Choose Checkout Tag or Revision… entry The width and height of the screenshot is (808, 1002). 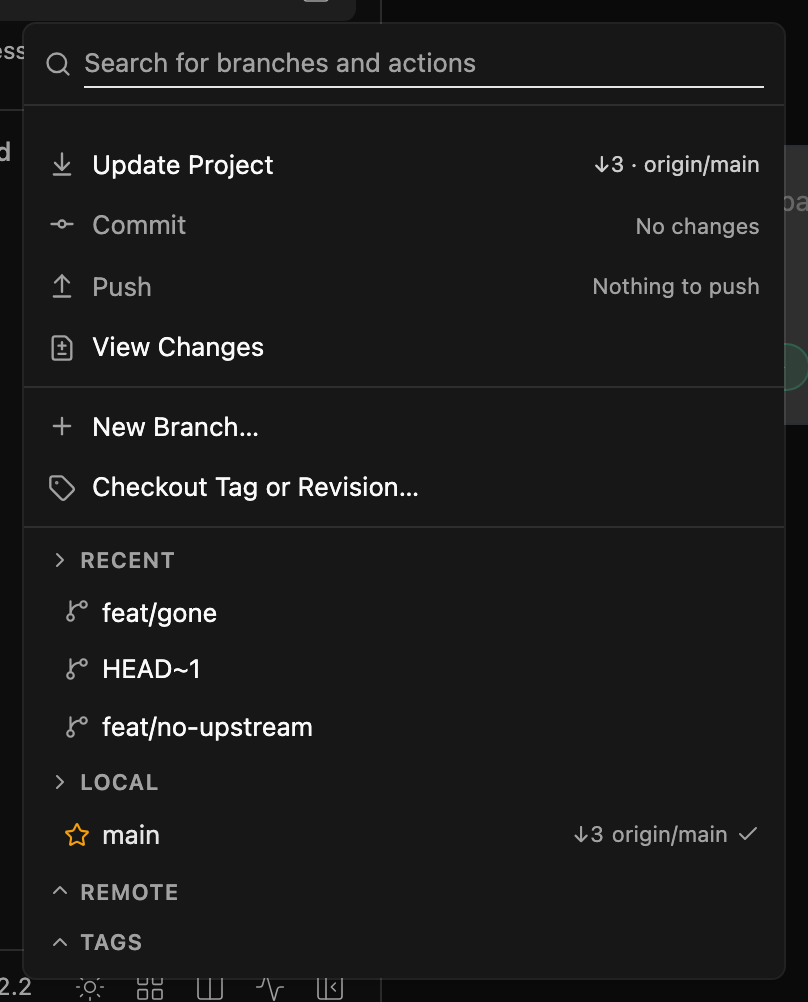coord(404,488)
